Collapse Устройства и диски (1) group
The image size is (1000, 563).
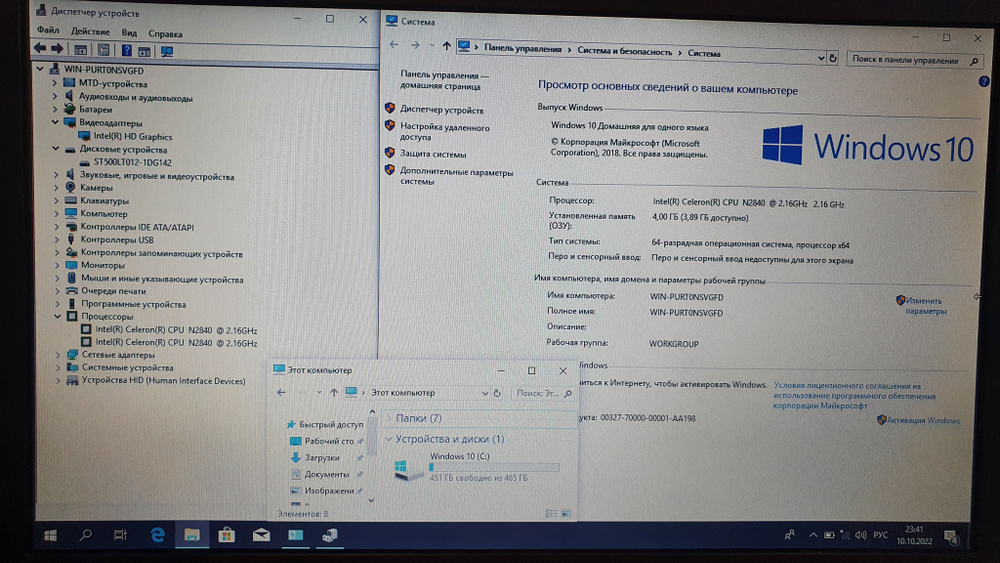point(388,439)
